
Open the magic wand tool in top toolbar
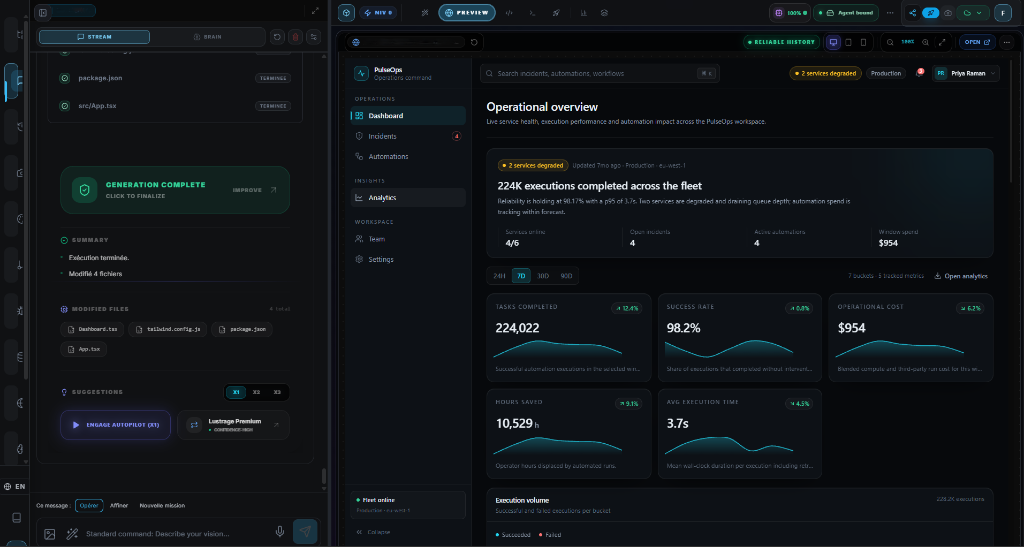tap(425, 12)
